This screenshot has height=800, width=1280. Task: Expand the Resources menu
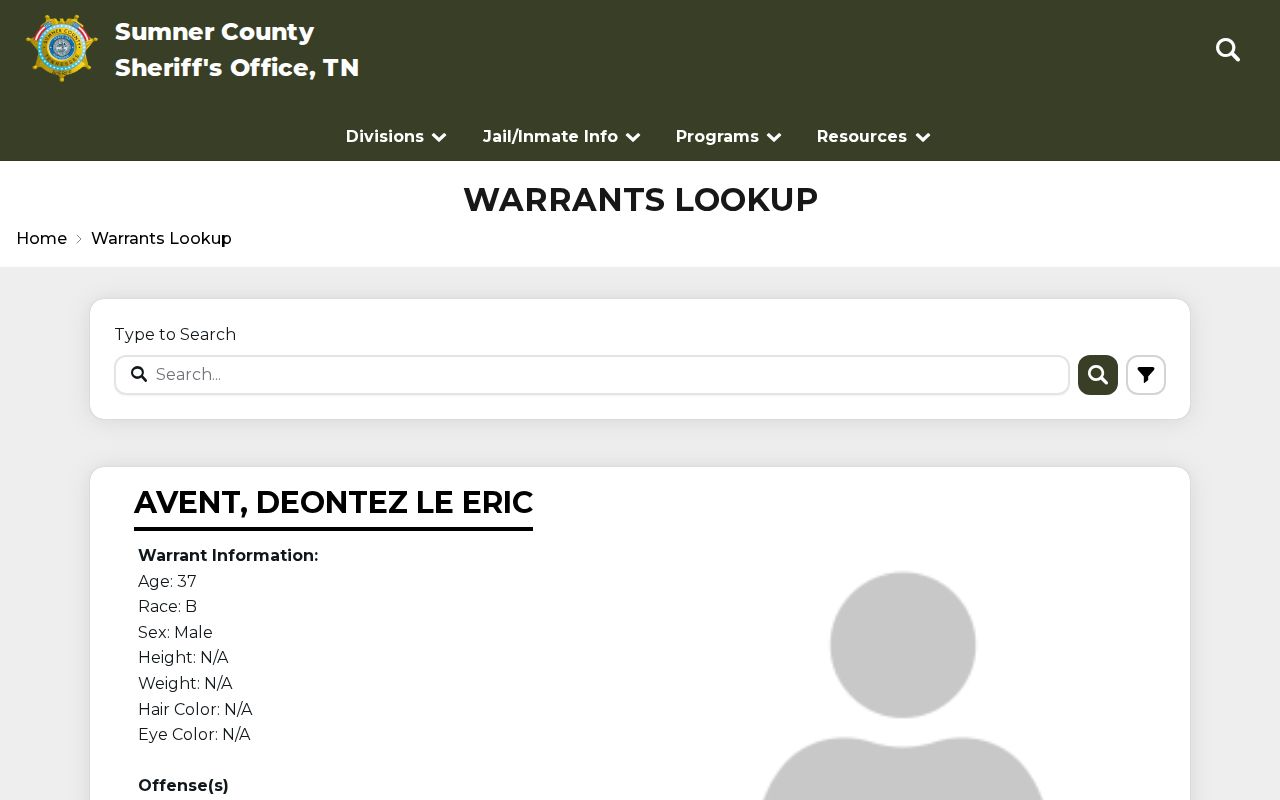[873, 137]
